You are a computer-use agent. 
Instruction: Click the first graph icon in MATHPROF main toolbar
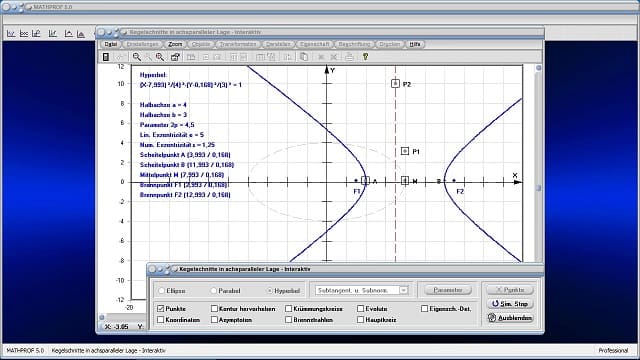point(11,34)
